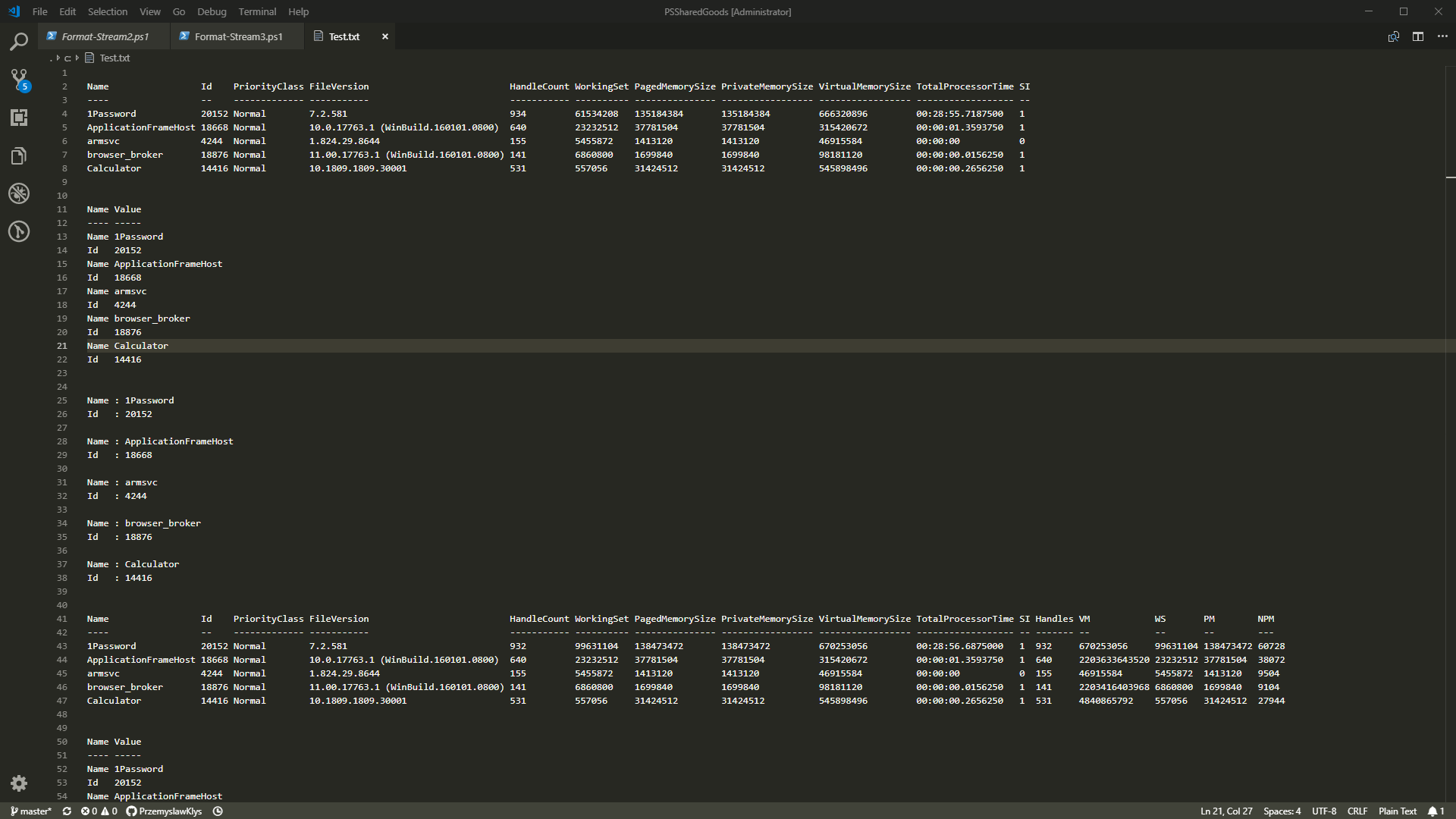
Task: Click the UTF-8 encoding indicator
Action: coord(1323,811)
